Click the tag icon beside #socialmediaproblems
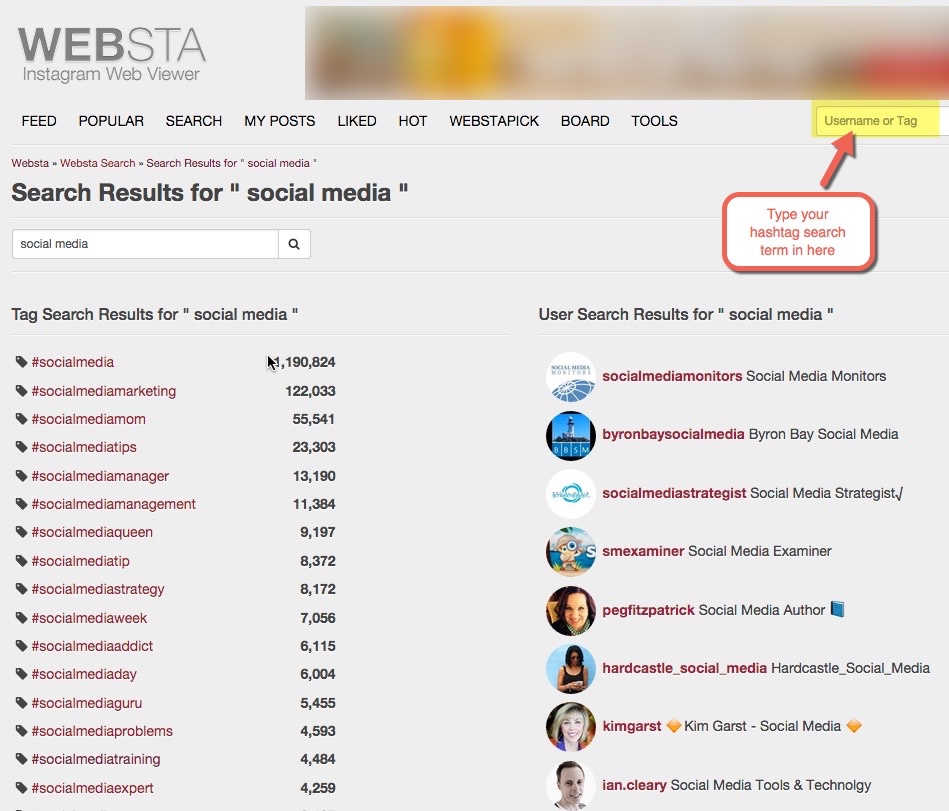949x811 pixels. point(21,731)
